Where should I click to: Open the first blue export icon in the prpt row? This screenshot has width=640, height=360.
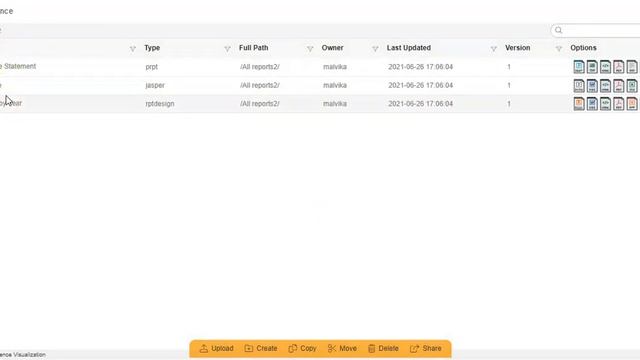pos(579,67)
